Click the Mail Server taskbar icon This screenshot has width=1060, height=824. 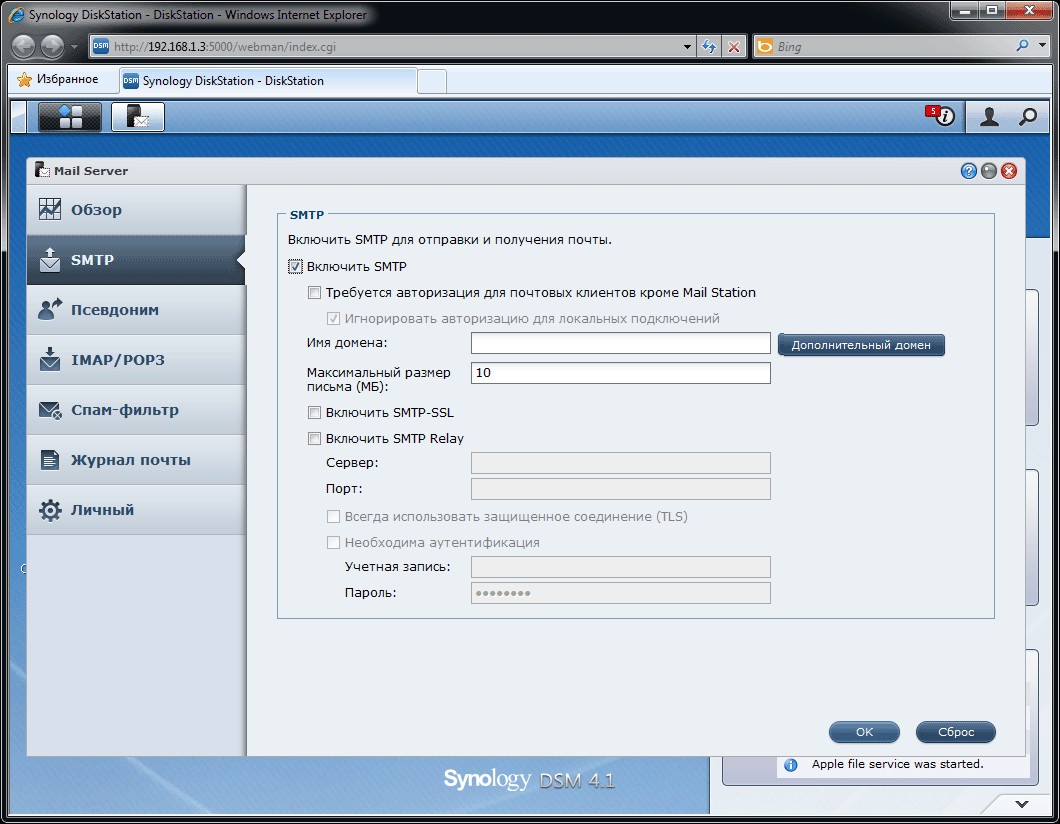(138, 116)
